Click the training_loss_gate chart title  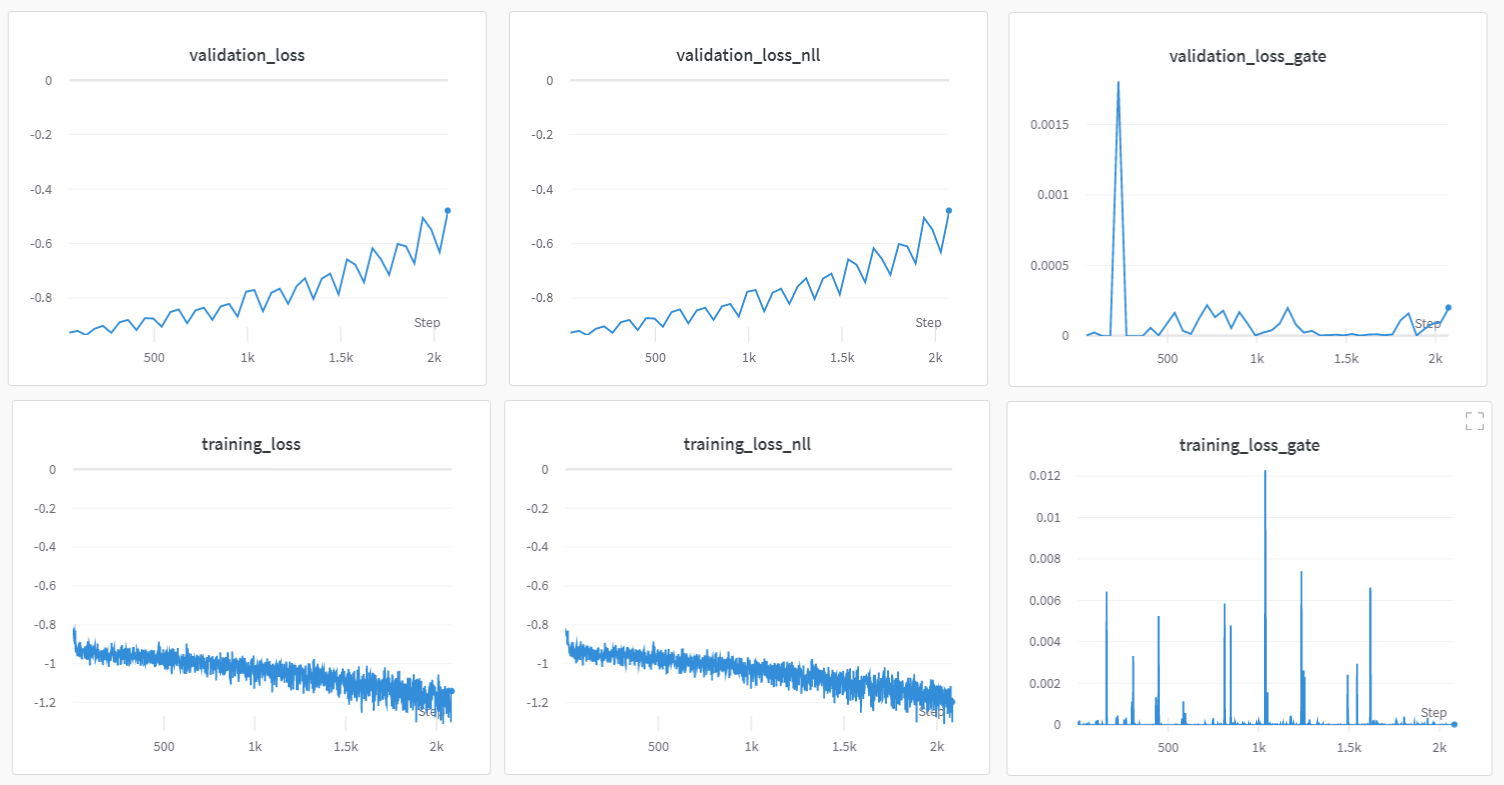(x=1248, y=445)
